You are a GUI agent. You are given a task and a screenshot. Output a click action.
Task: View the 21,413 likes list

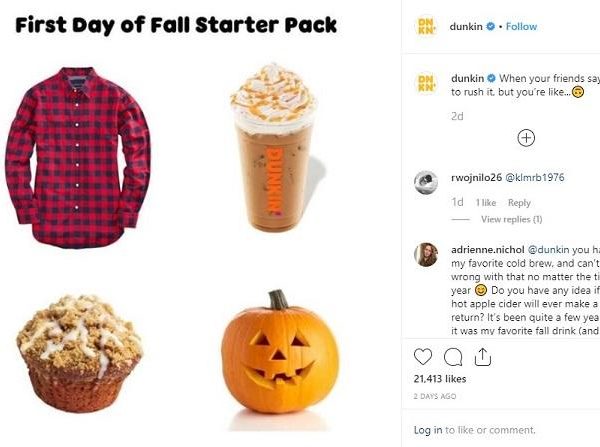438,381
